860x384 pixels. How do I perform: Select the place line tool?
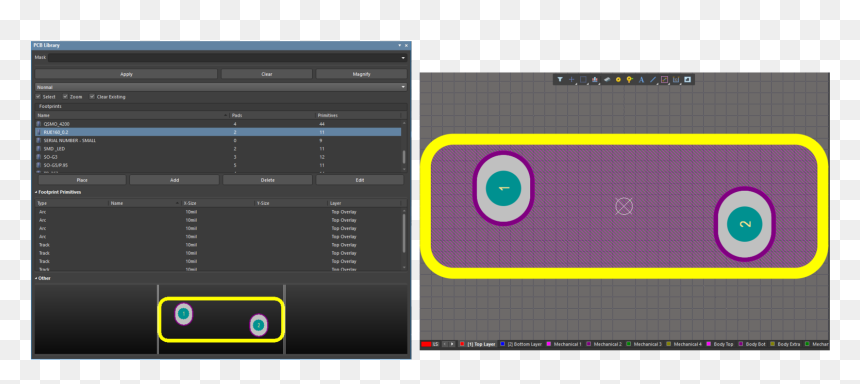tap(653, 80)
